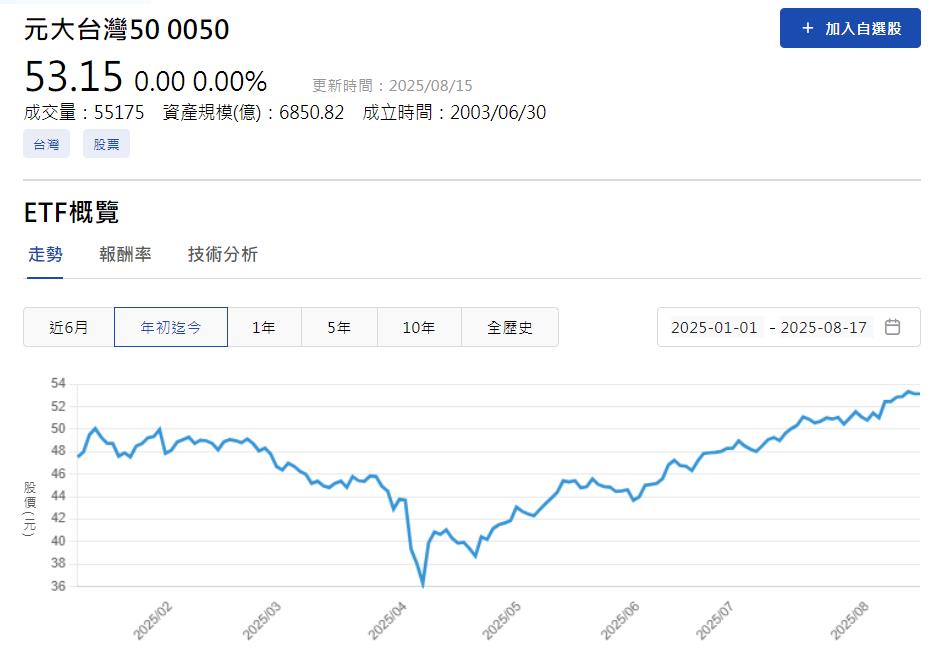
Task: Click the 資產規模(億)：6850.82 text
Action: tap(253, 112)
